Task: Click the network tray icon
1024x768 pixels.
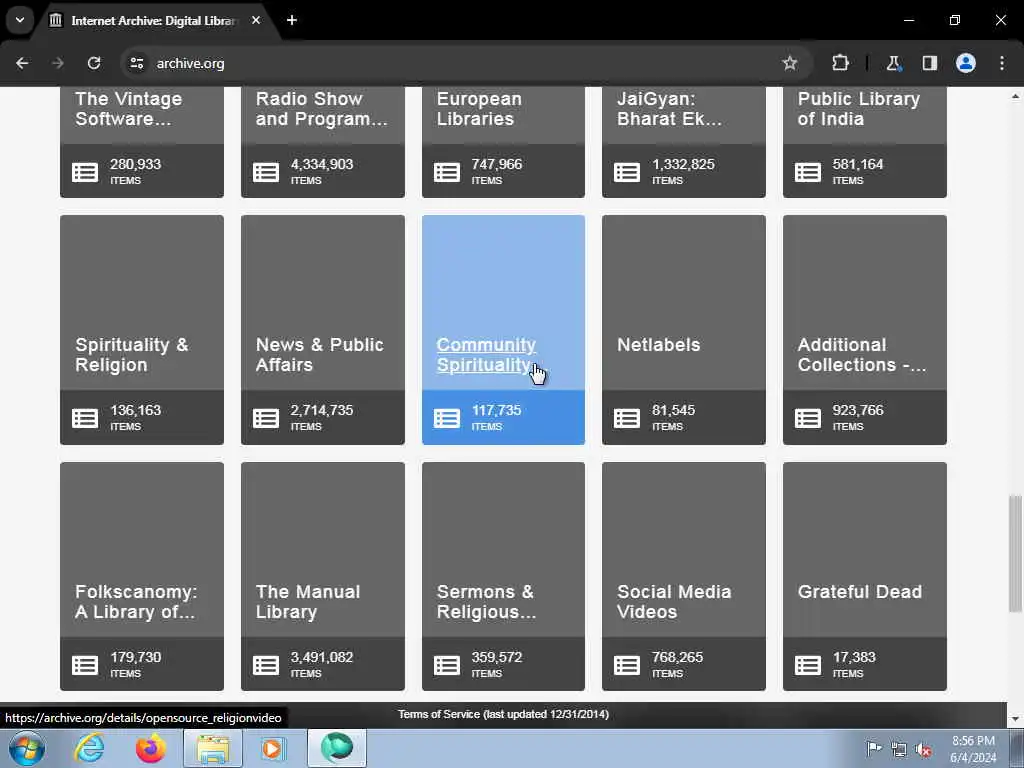Action: coord(899,749)
